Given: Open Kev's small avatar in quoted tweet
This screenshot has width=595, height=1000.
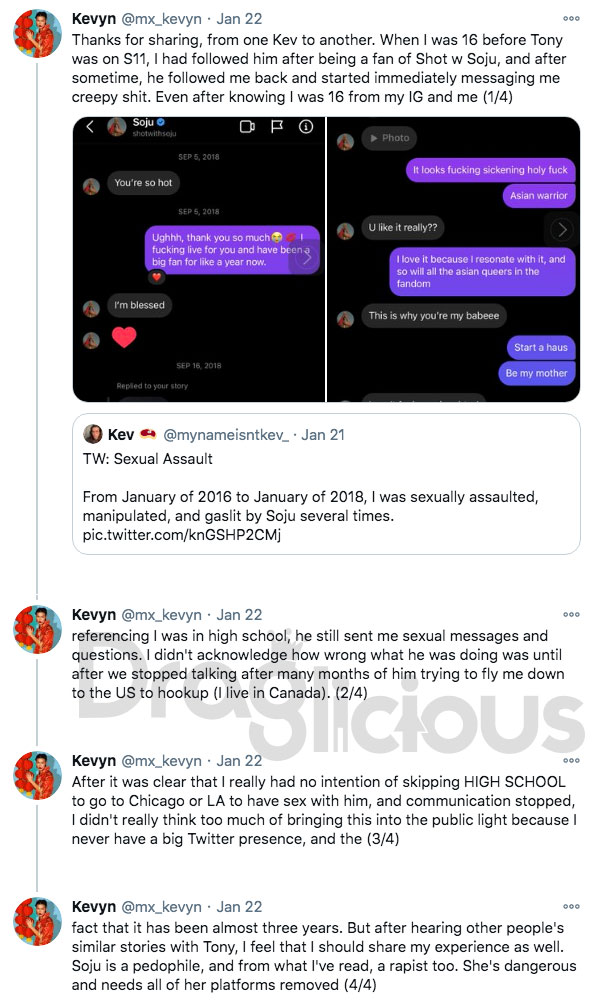Looking at the screenshot, I should coord(92,434).
